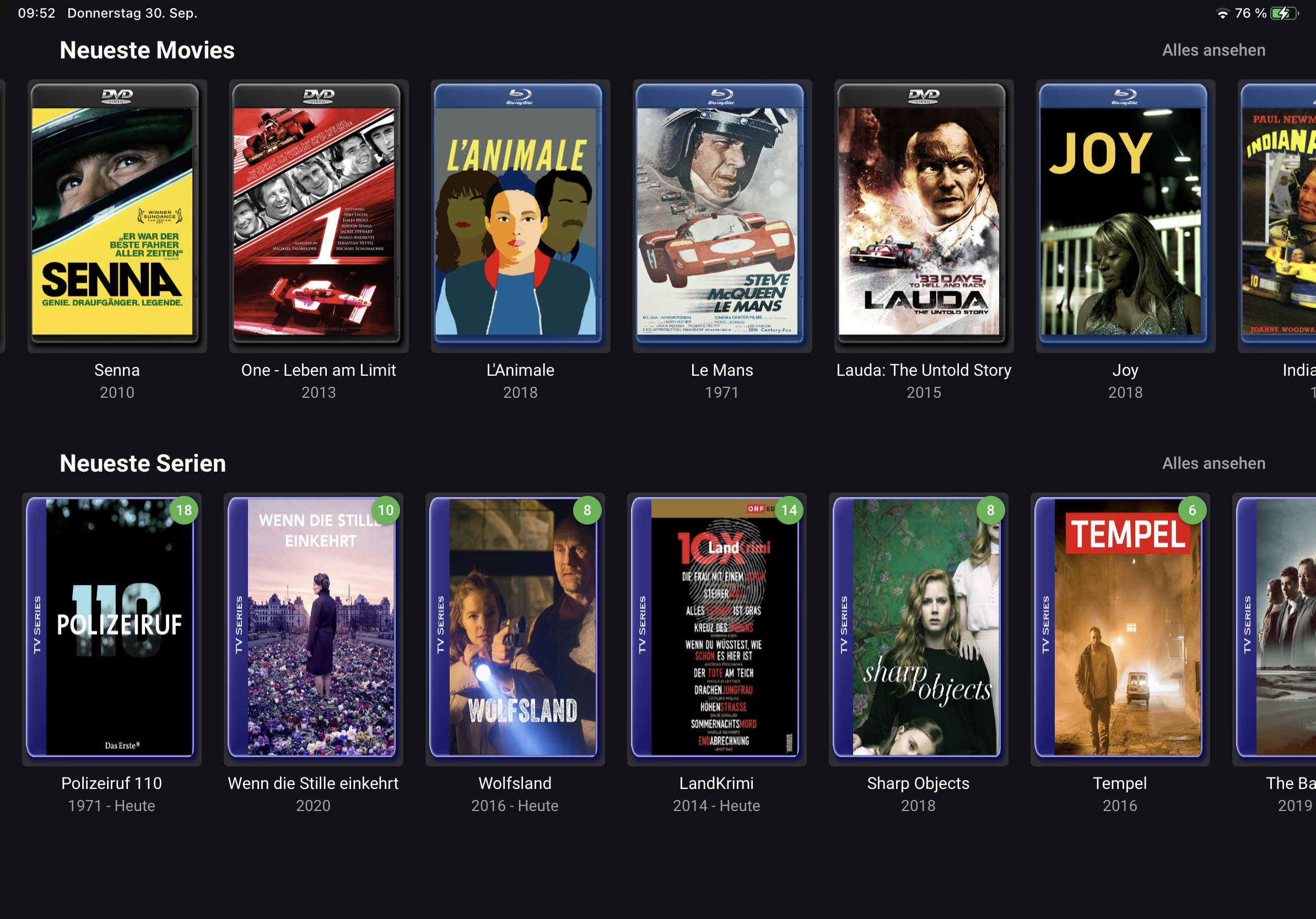The width and height of the screenshot is (1316, 919).
Task: Open the Sharp Objects series poster
Action: [x=919, y=629]
